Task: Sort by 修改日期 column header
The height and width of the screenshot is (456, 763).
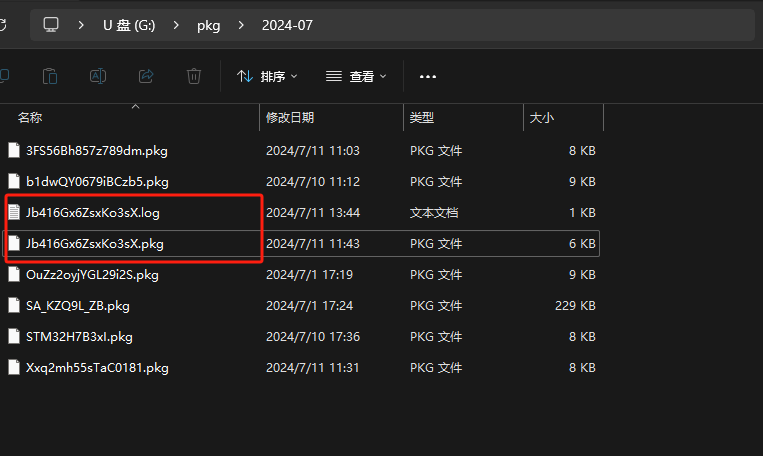Action: pyautogui.click(x=290, y=118)
